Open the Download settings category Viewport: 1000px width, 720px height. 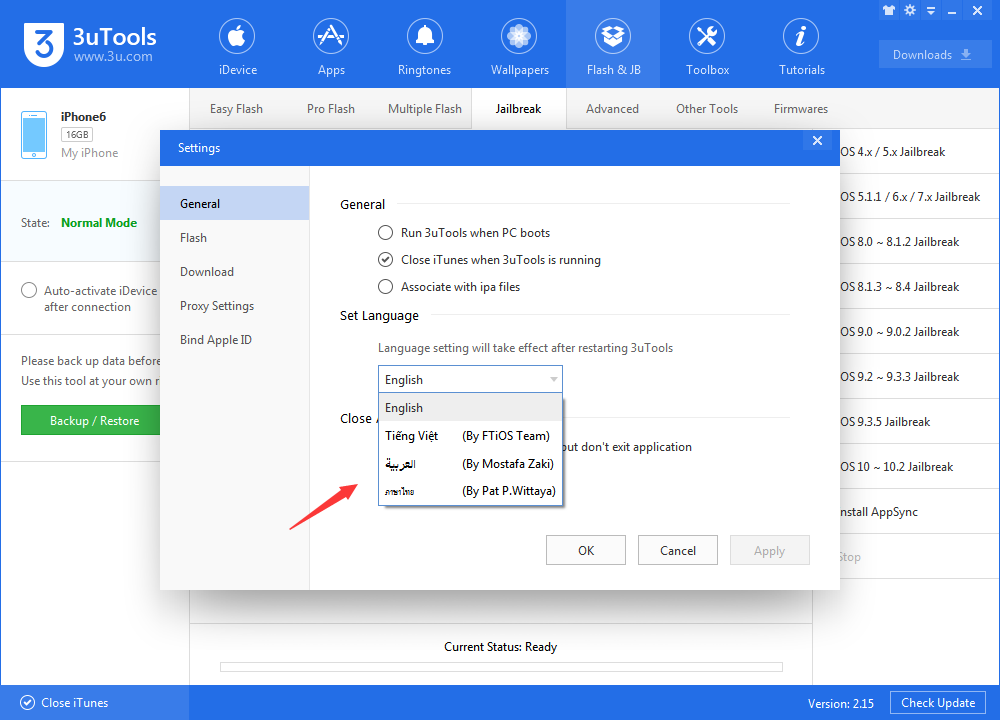(235, 272)
